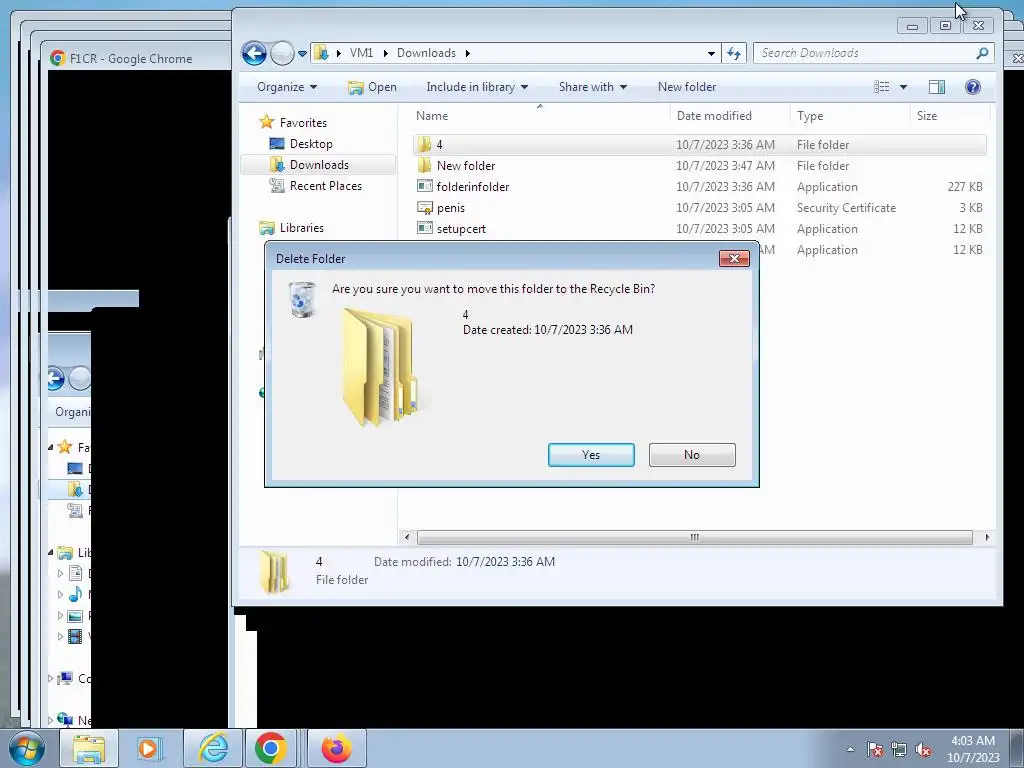Click the scrollbar right arrow
The height and width of the screenshot is (768, 1024).
tap(987, 537)
